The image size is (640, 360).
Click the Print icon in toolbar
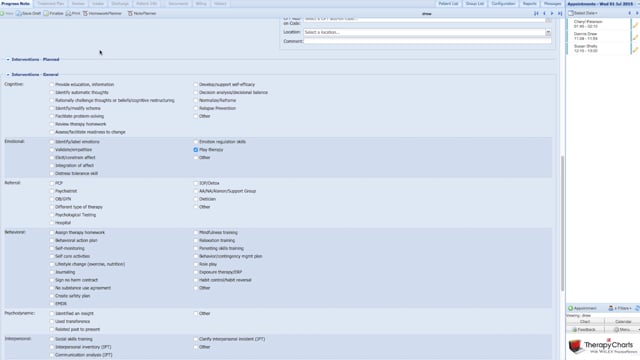68,13
